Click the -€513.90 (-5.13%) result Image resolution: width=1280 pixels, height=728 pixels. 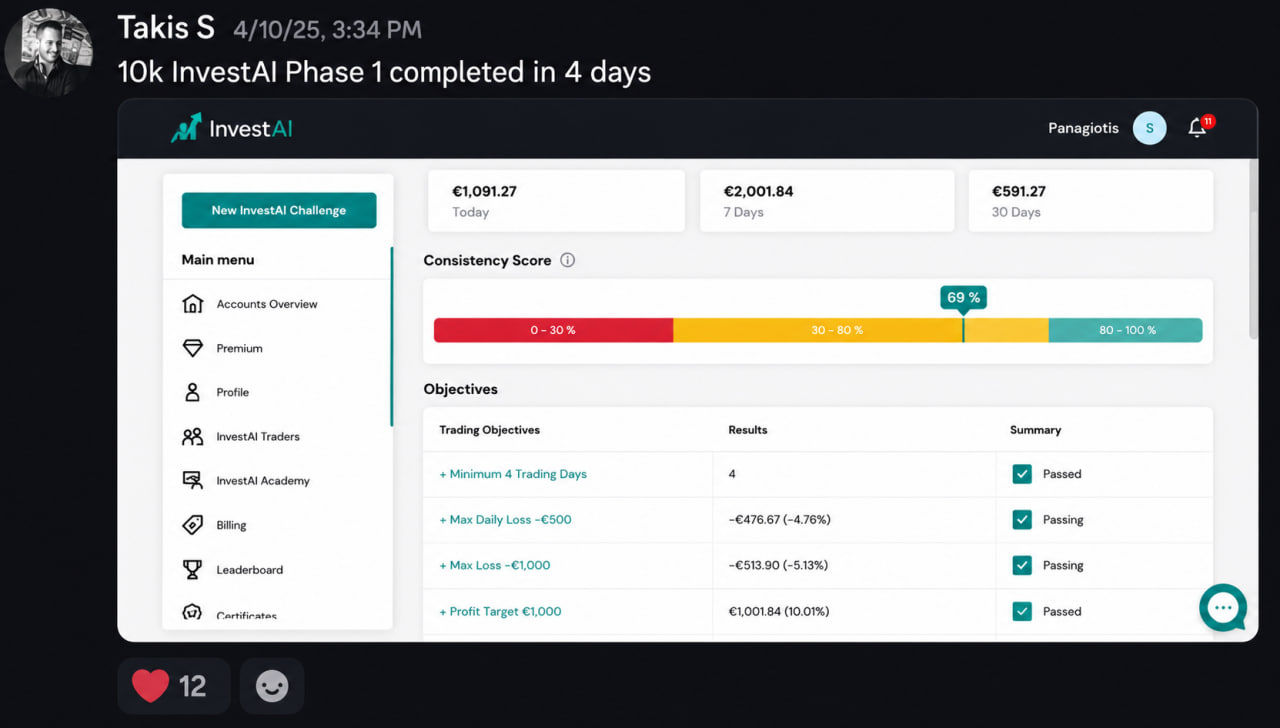click(778, 565)
